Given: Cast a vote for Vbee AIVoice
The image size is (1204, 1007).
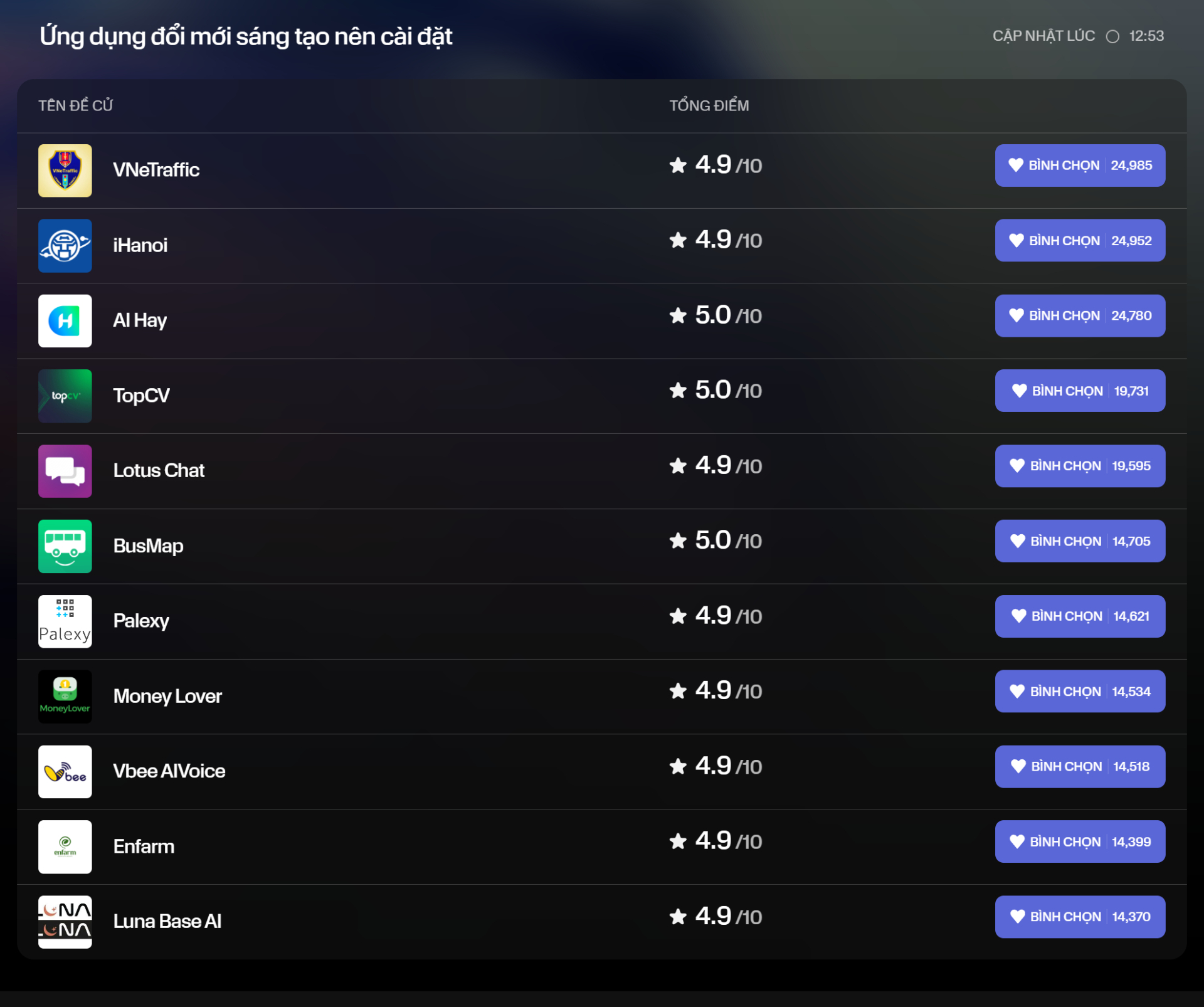Looking at the screenshot, I should click(1080, 767).
